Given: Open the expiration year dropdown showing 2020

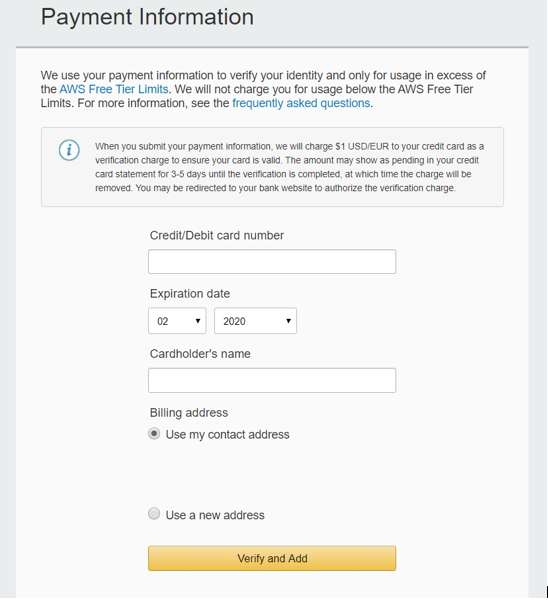Looking at the screenshot, I should (255, 321).
